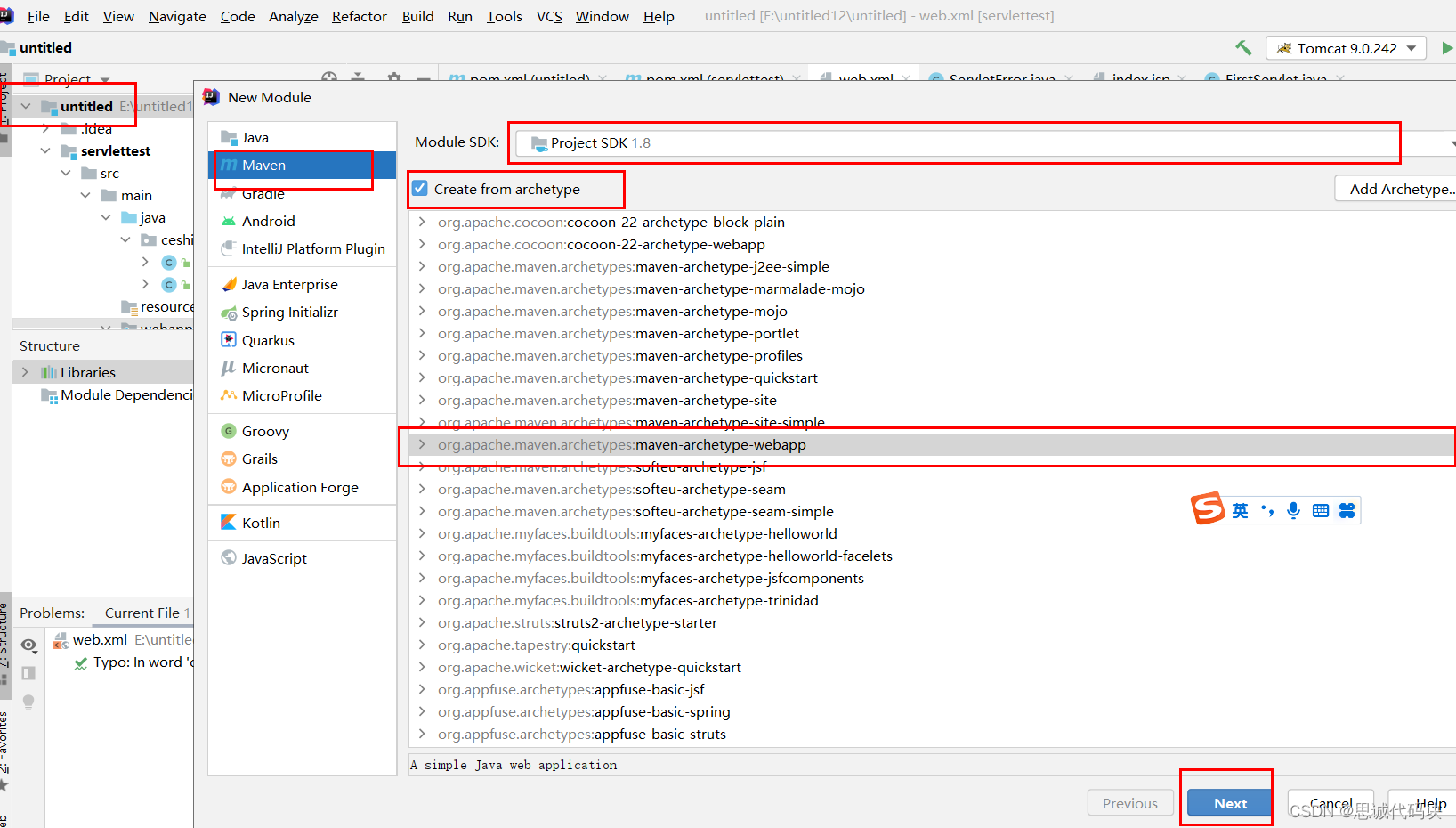Open the VCS menu
The width and height of the screenshot is (1456, 828).
tap(549, 16)
